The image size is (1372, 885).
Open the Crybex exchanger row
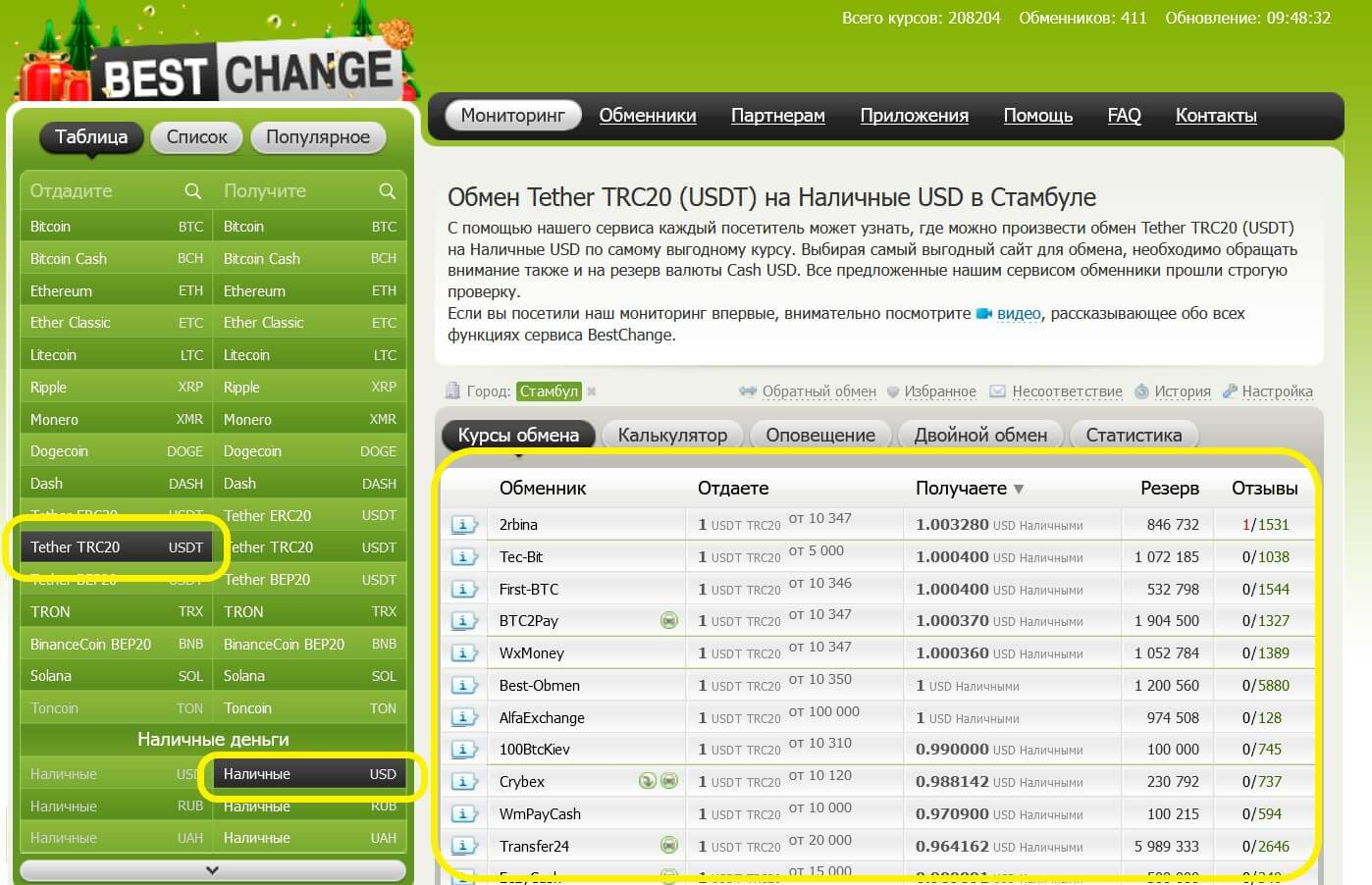click(x=877, y=782)
